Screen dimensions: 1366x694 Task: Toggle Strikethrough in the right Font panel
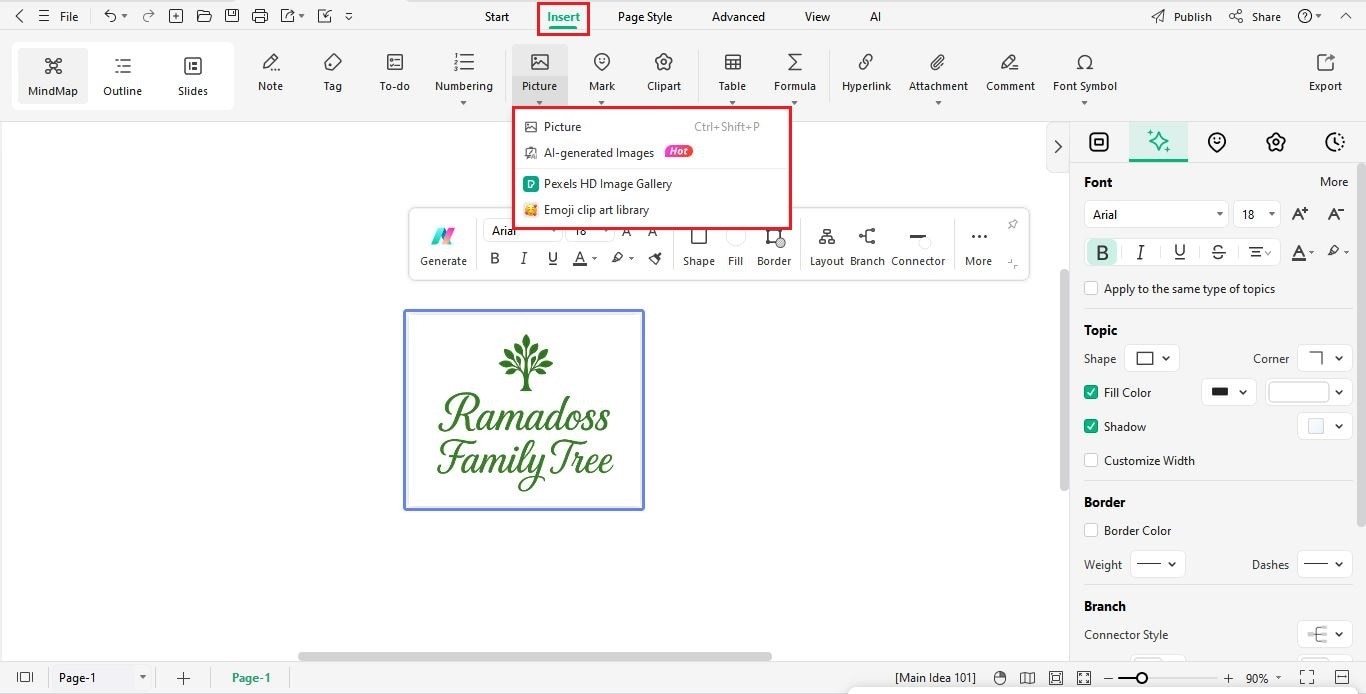point(1218,252)
